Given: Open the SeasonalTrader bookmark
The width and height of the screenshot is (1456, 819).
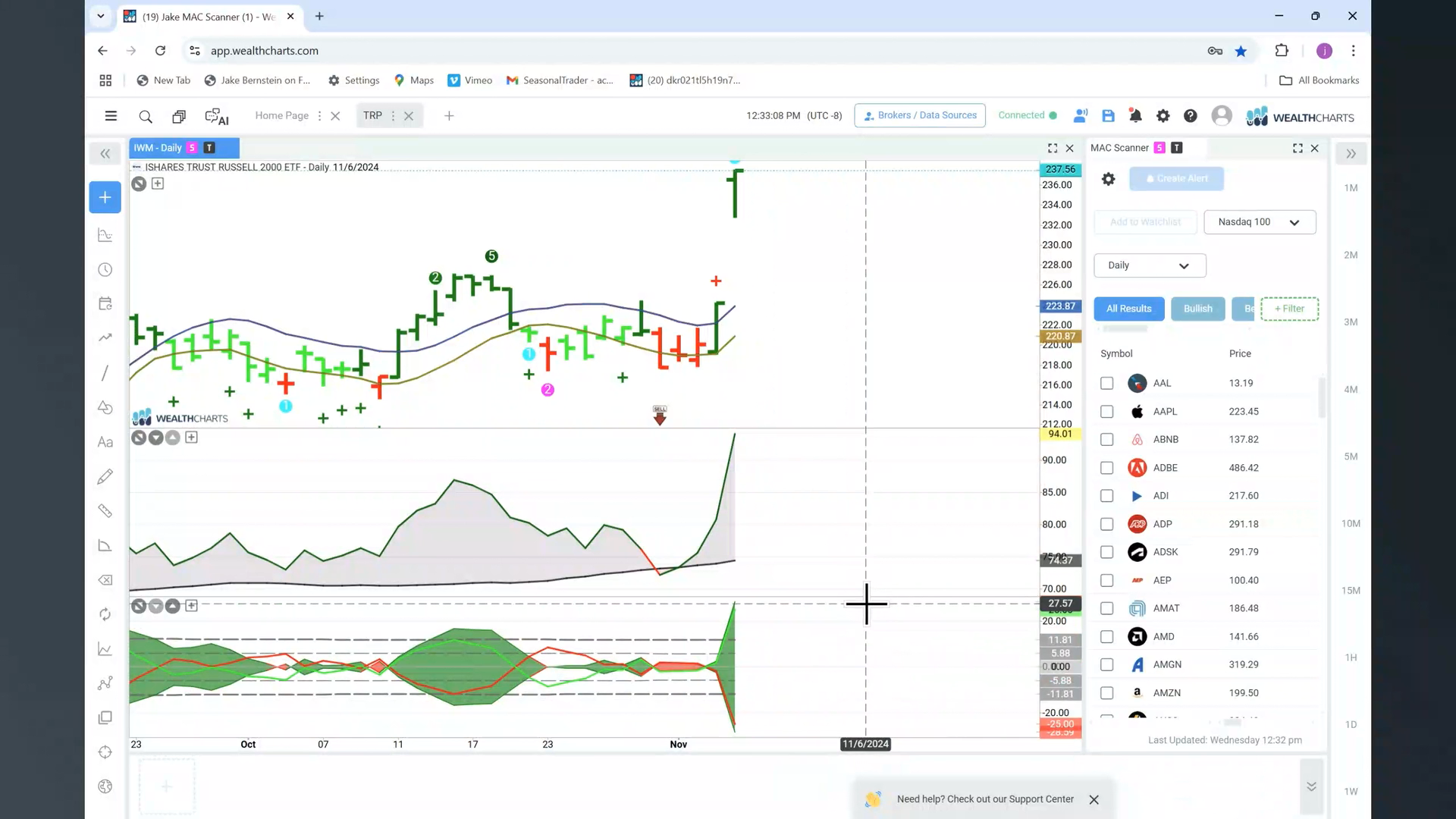Looking at the screenshot, I should (x=560, y=80).
